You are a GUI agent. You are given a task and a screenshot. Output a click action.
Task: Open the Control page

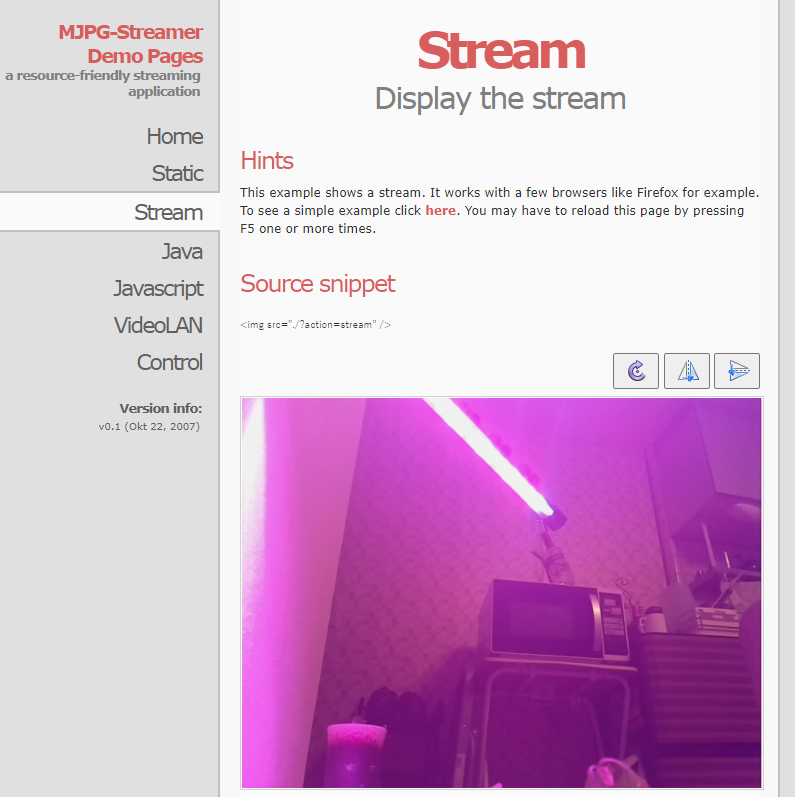point(170,362)
